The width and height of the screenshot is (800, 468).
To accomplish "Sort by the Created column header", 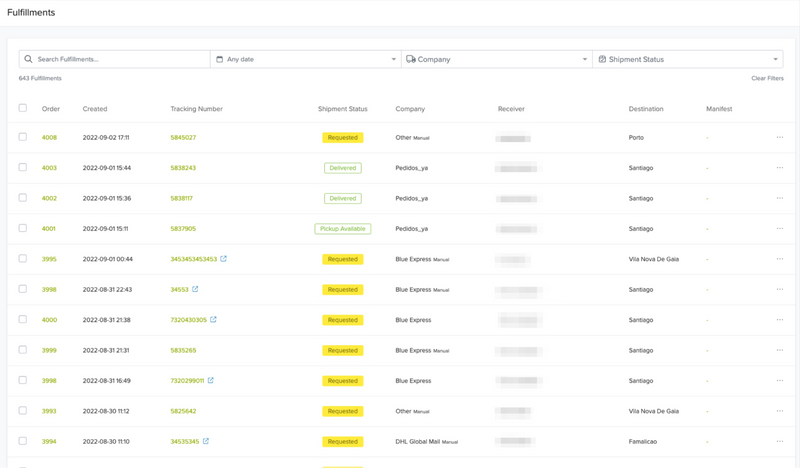I will 95,109.
